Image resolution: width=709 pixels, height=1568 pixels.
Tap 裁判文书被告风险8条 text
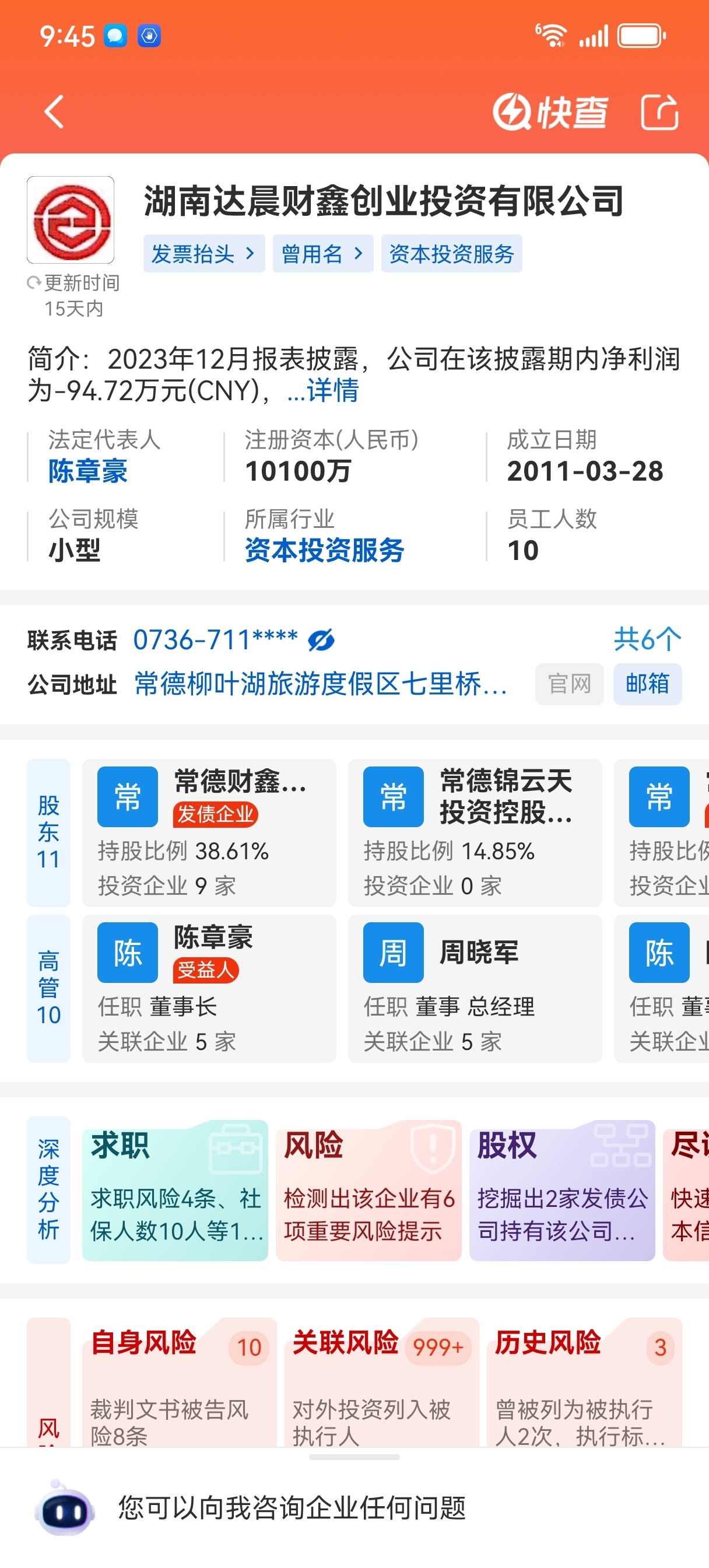point(169,1423)
